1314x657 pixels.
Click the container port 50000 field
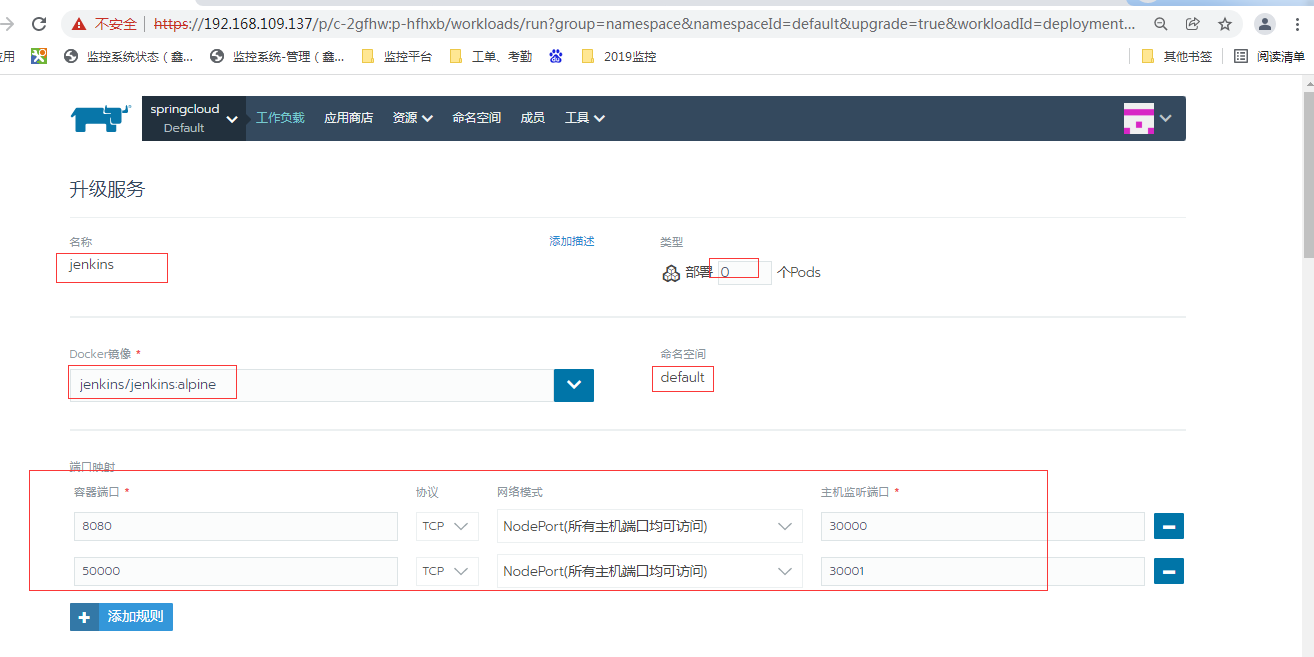(x=236, y=571)
